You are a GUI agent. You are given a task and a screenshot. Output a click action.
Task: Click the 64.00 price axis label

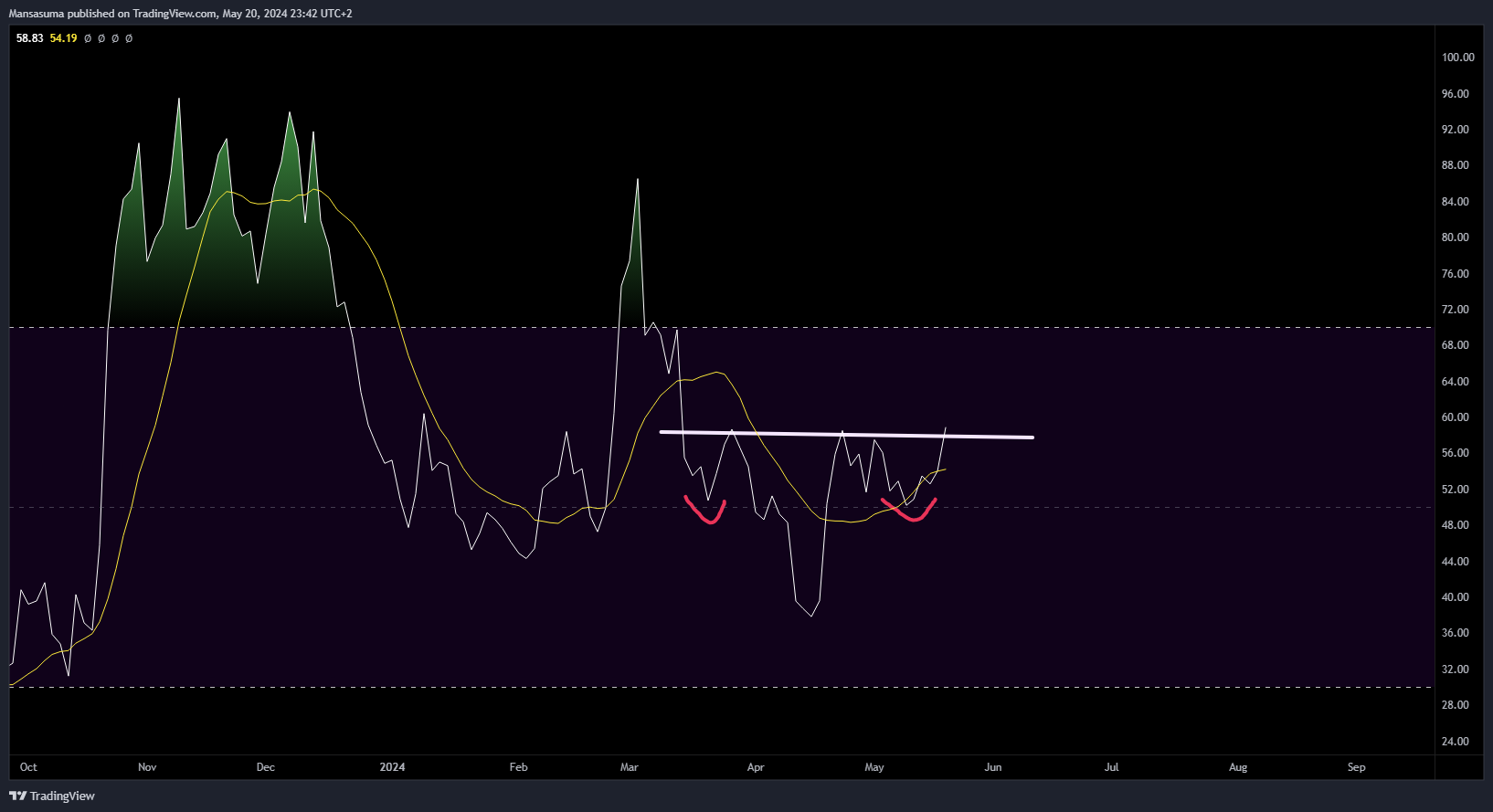click(1455, 382)
